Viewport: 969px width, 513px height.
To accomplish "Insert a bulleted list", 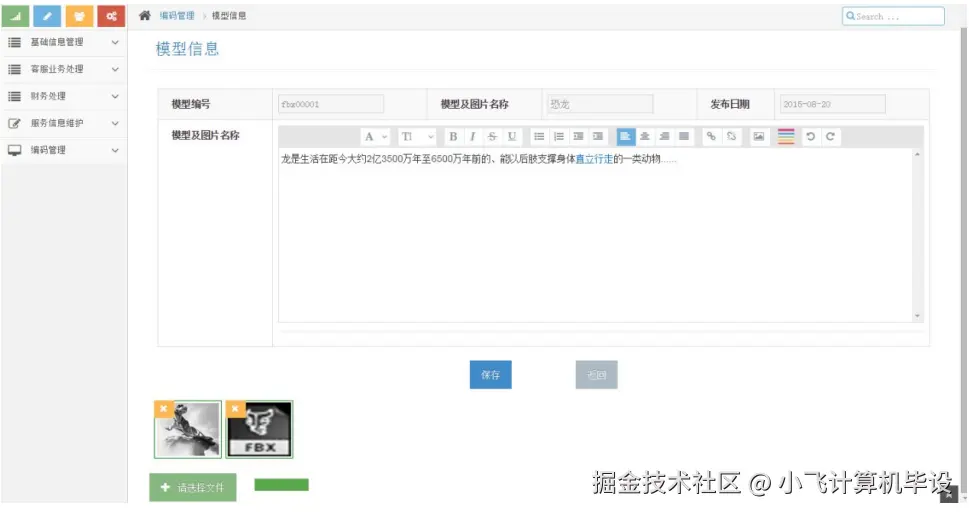I will coord(540,137).
